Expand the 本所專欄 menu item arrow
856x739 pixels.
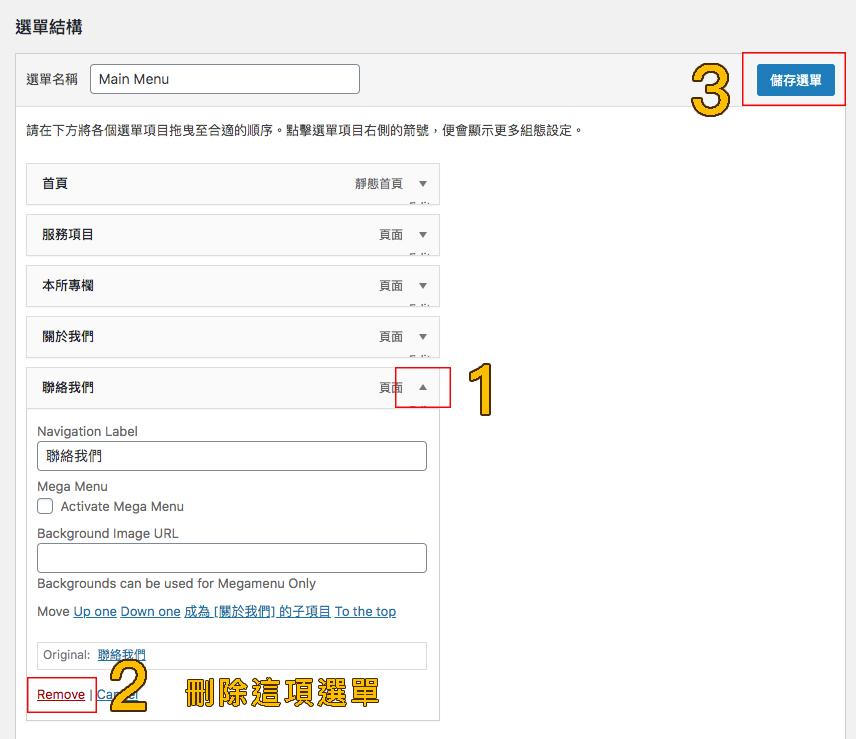(x=422, y=286)
